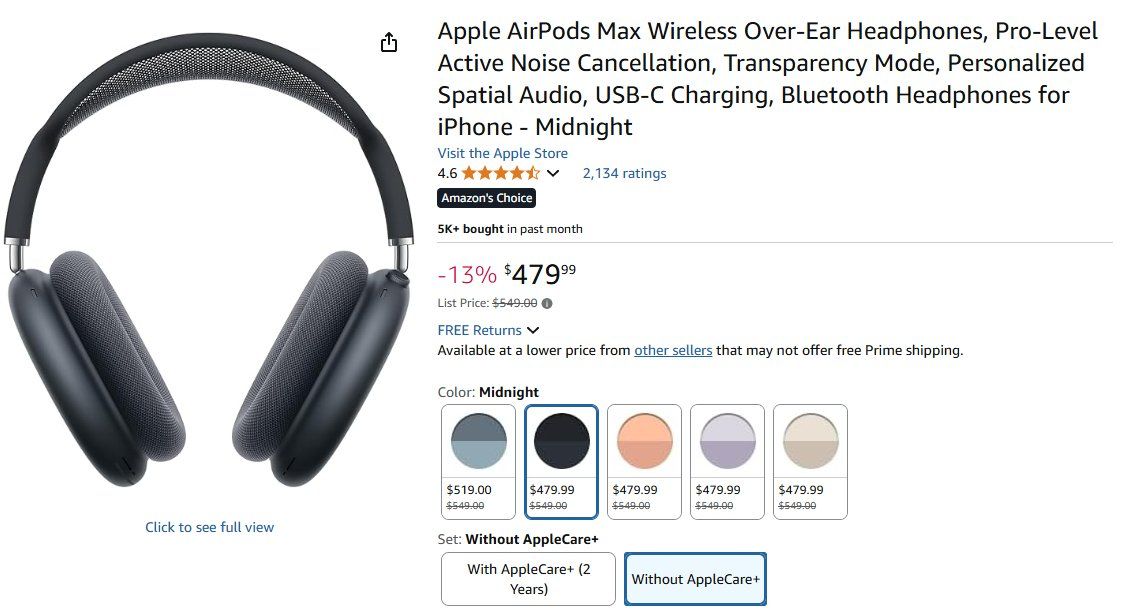This screenshot has height=615, width=1137.
Task: Click the share icon above product image
Action: [389, 42]
